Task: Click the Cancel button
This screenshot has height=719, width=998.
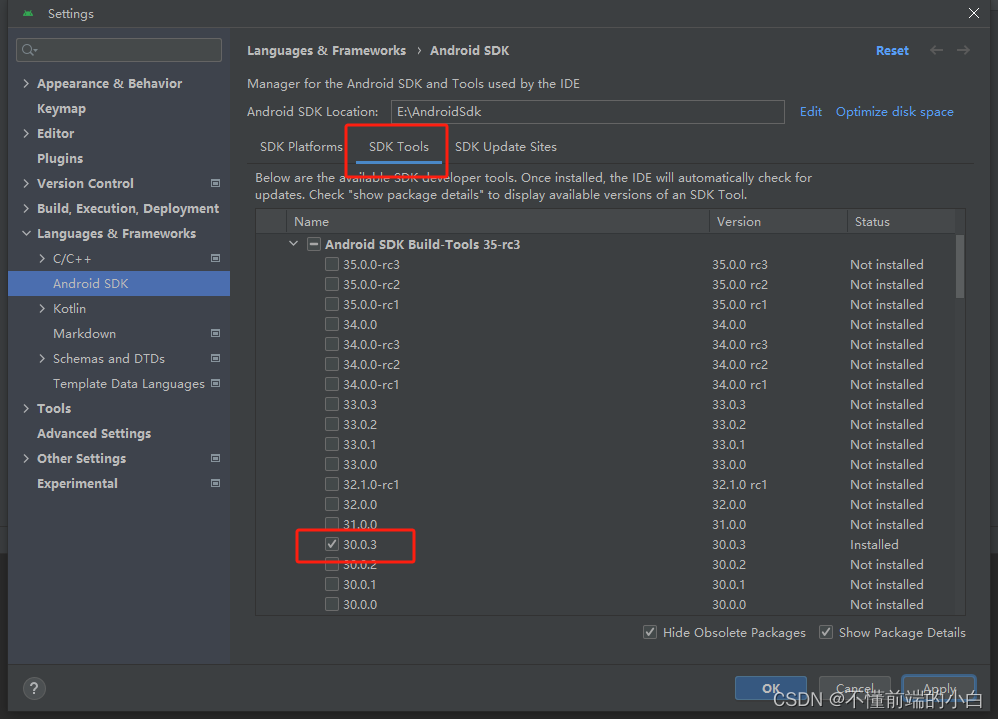Action: (854, 688)
